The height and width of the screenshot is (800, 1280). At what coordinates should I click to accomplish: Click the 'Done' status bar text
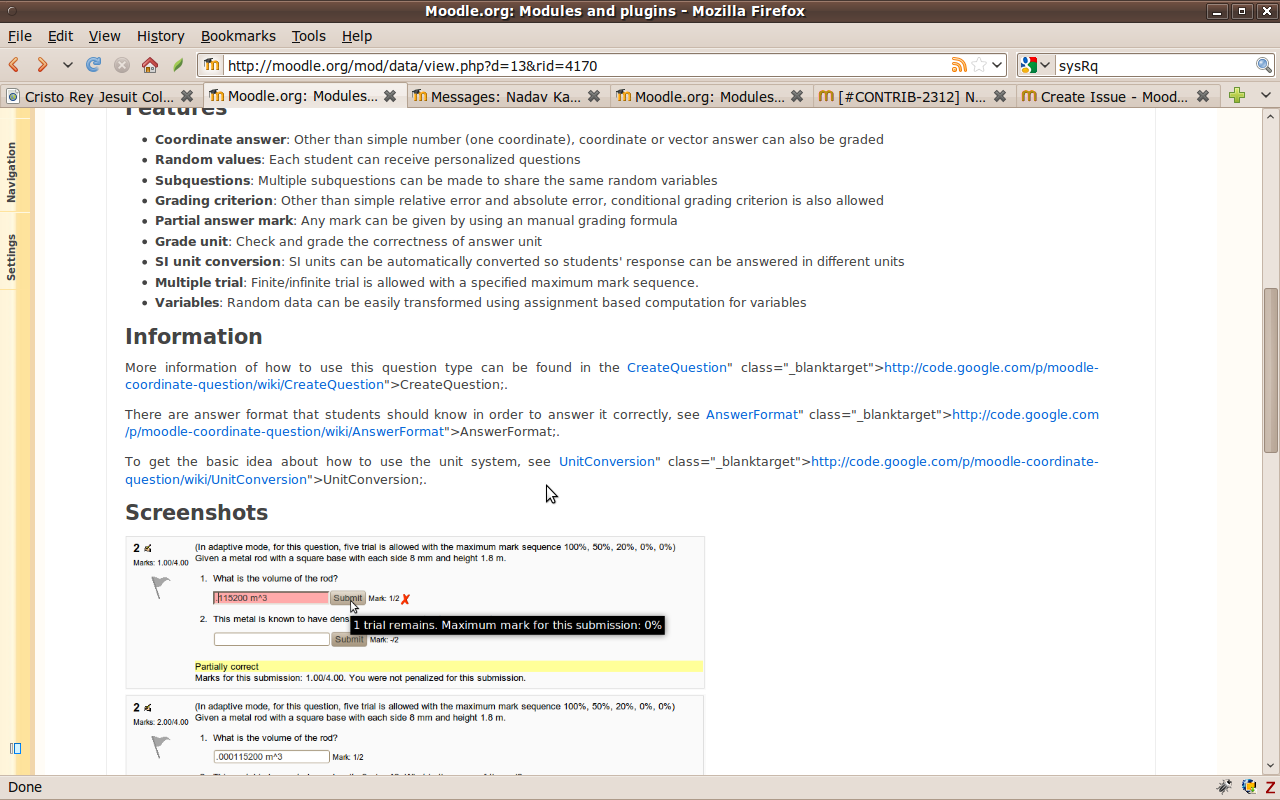coord(25,787)
